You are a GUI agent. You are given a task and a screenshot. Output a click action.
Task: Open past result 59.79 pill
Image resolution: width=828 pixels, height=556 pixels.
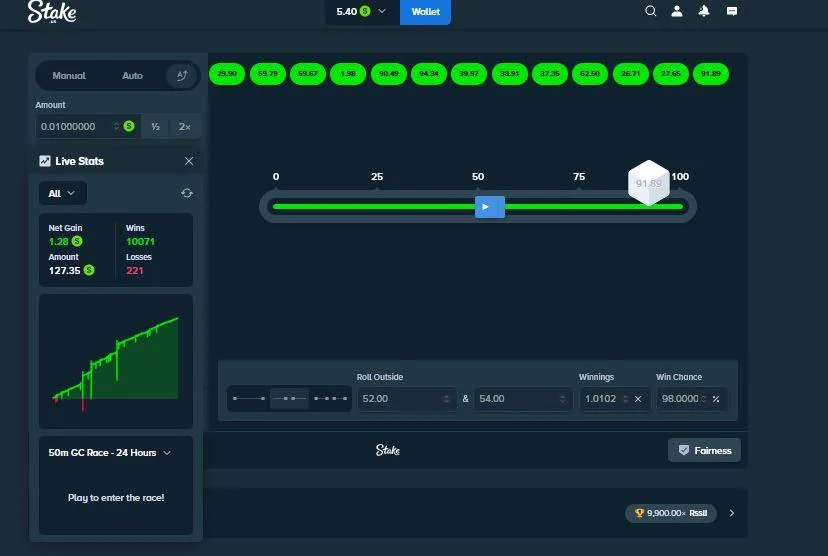click(x=267, y=73)
